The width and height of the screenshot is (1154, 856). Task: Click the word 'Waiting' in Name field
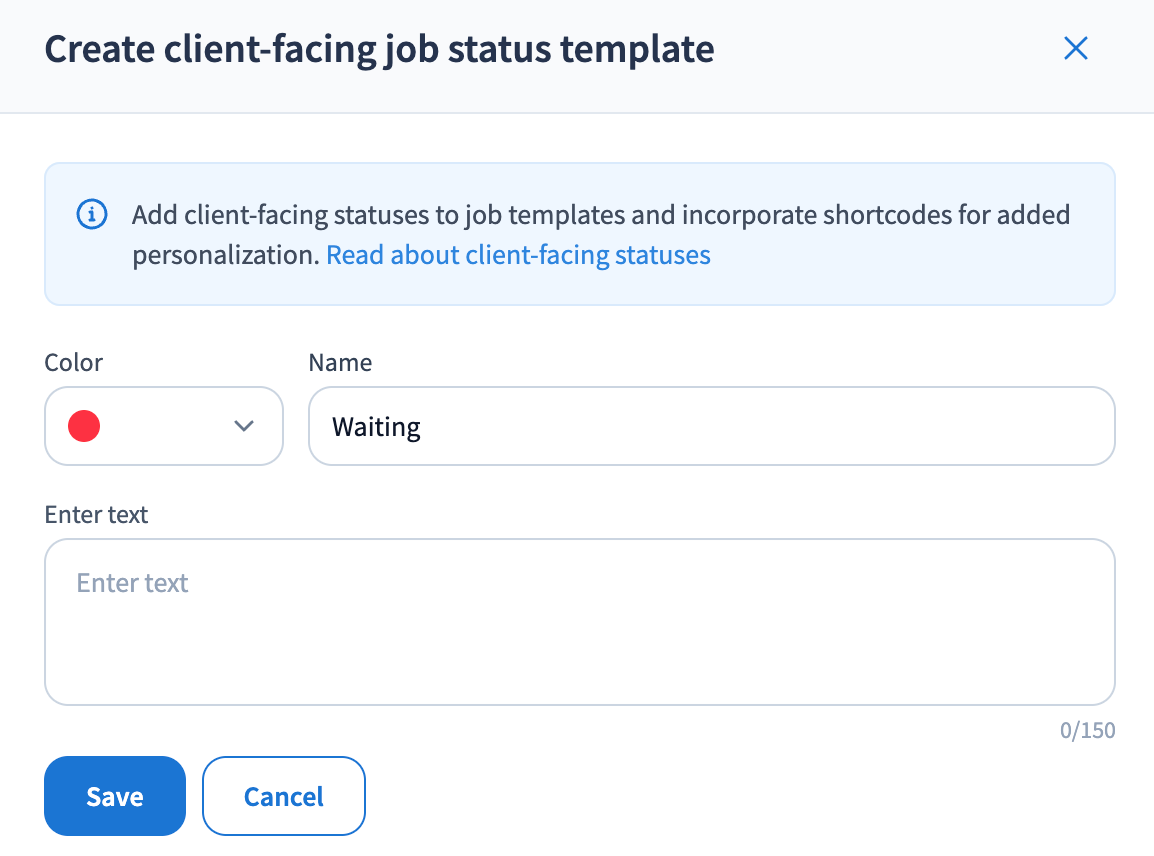[x=376, y=428]
